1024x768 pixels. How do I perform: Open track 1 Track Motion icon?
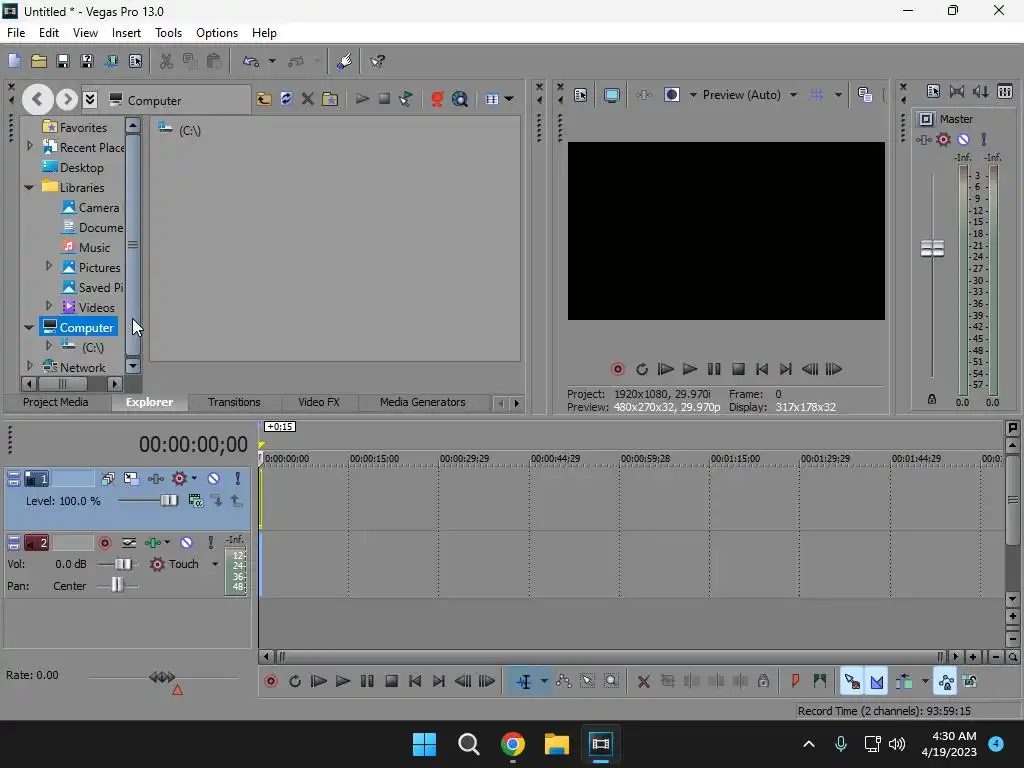[x=131, y=479]
